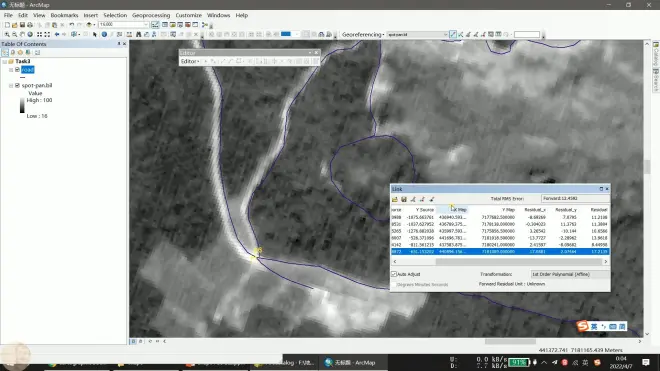This screenshot has width=660, height=371.
Task: Toggle visibility of spot-pan.bil layer
Action: pos(17,85)
